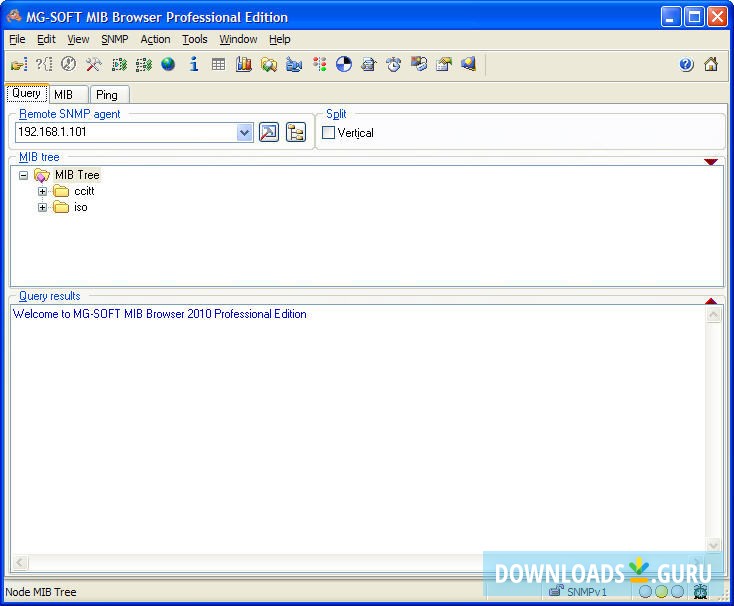The height and width of the screenshot is (606, 734).
Task: Open the SNMP menu
Action: pos(115,39)
